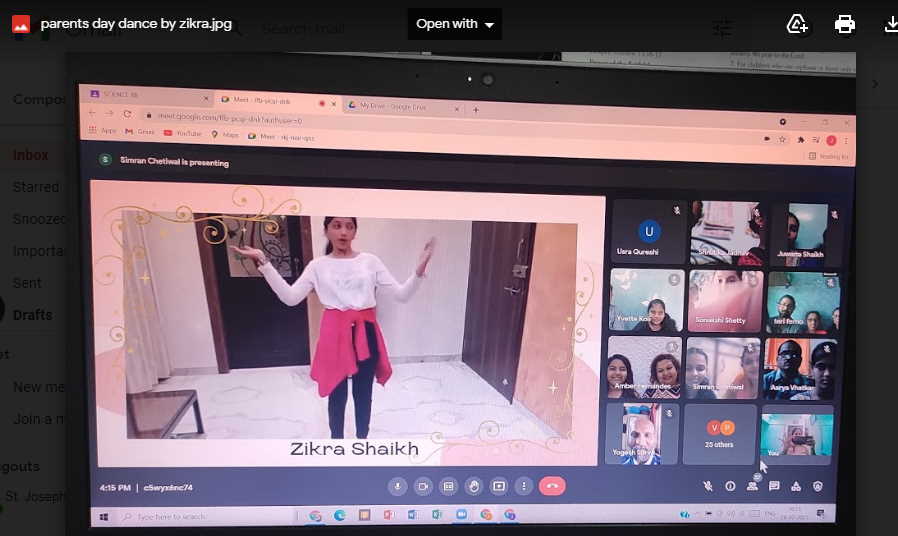This screenshot has height=536, width=898.
Task: Click the Edge icon on the photographed taskbar
Action: coord(340,515)
